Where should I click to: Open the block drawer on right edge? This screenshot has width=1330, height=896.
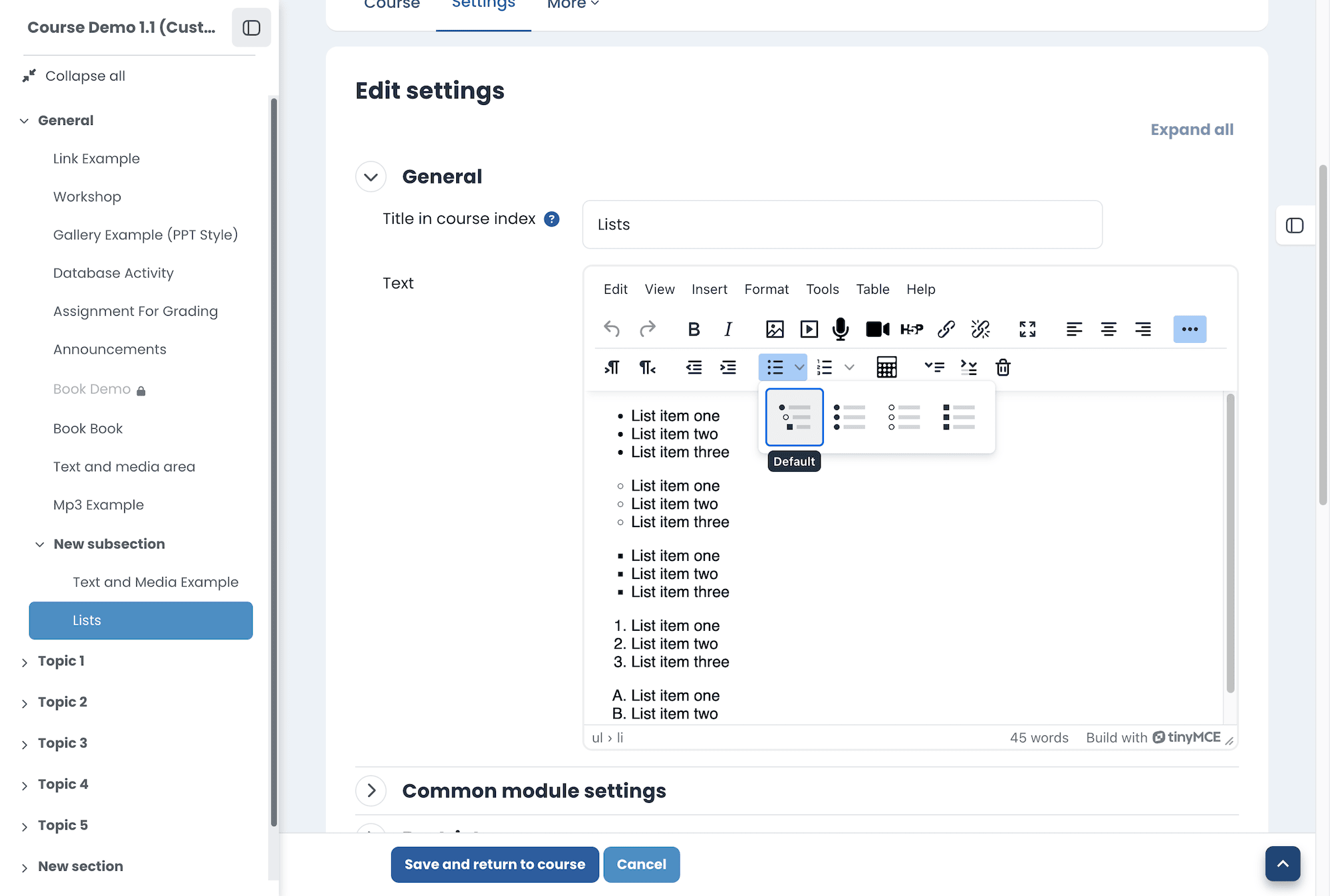1295,225
